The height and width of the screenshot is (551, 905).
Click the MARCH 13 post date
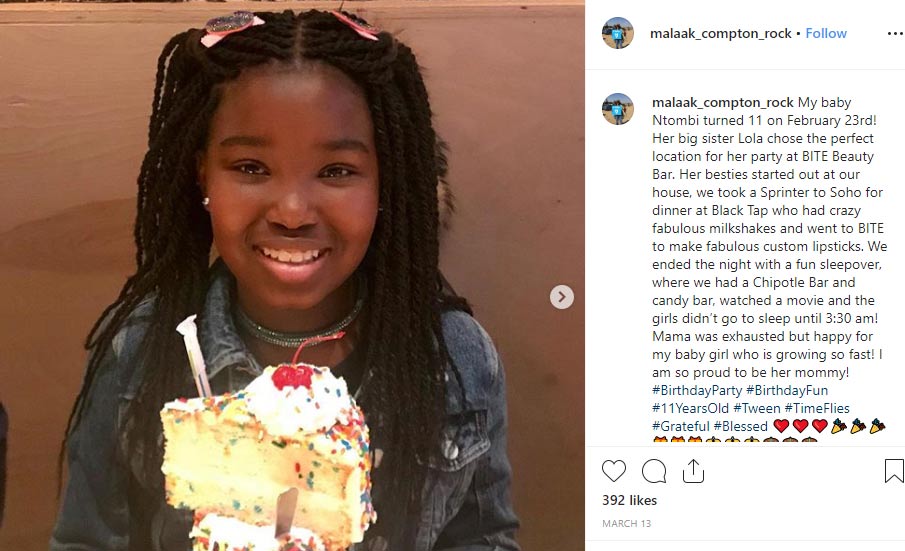click(626, 523)
